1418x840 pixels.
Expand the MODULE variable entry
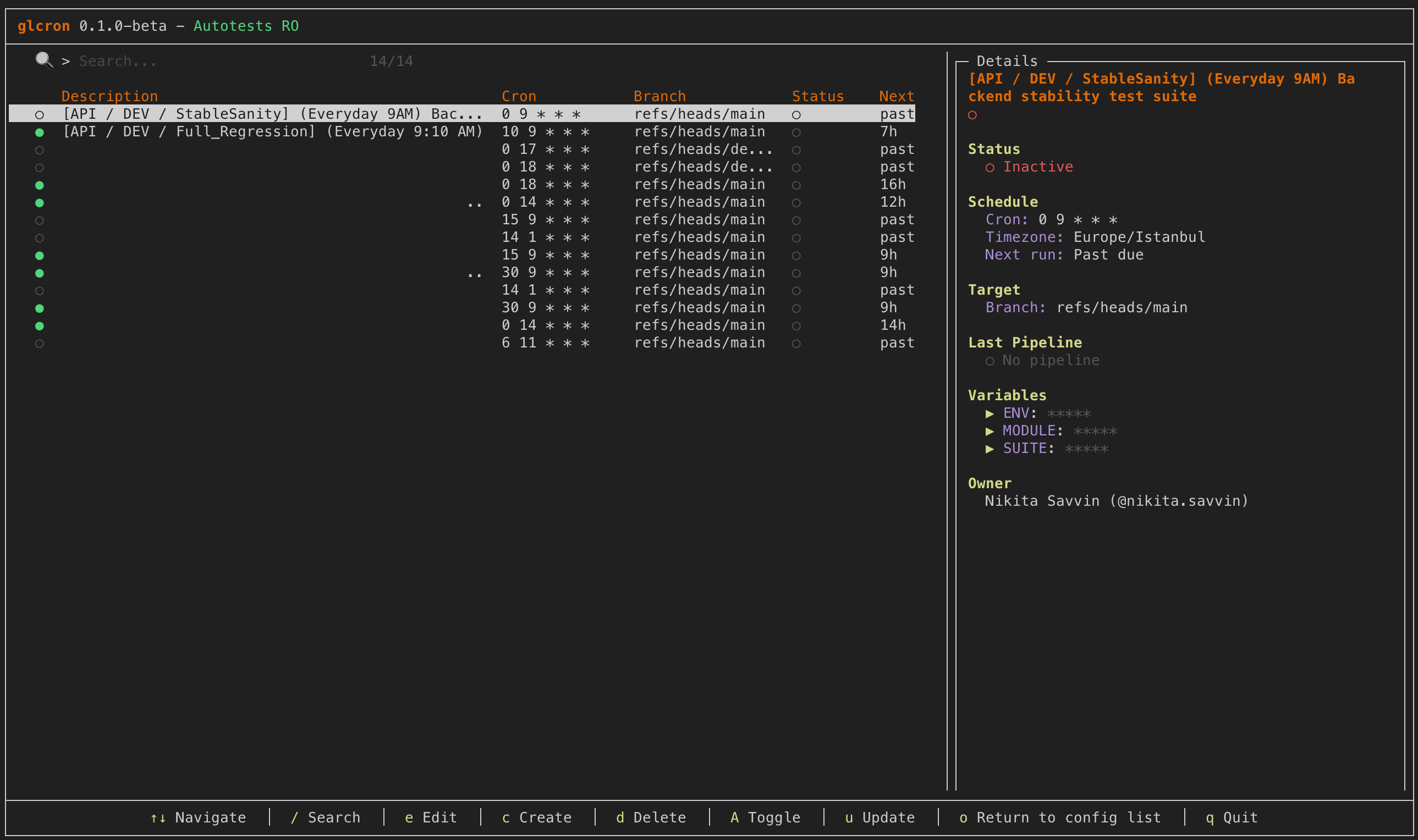(991, 430)
